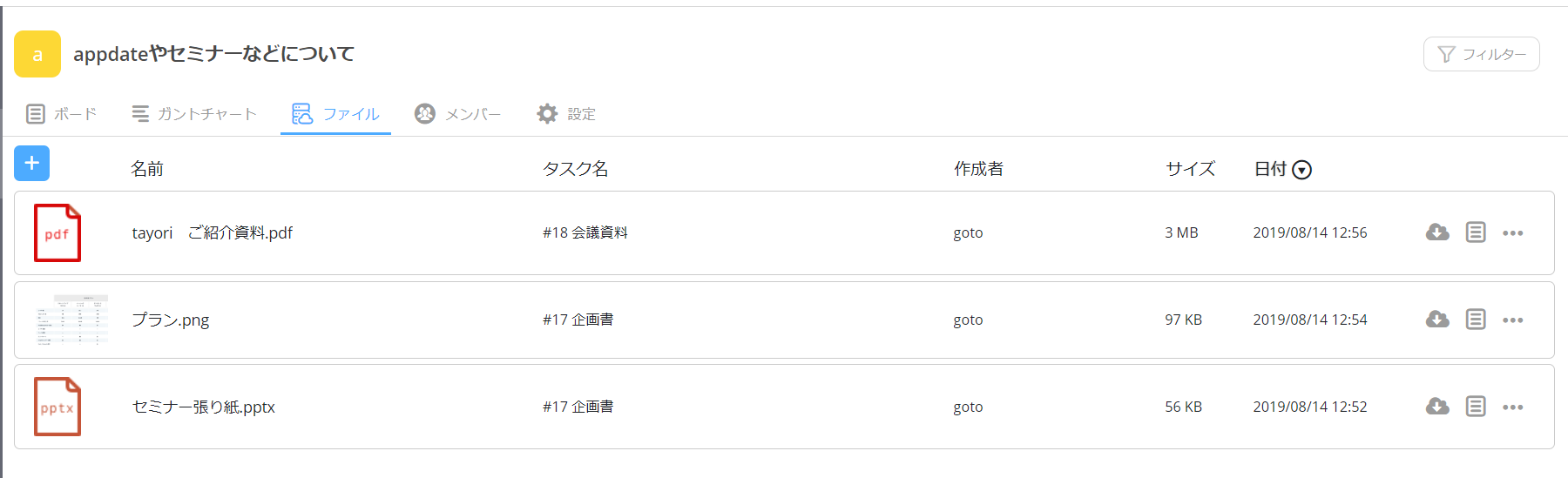Click the フィルター button

pos(1481,54)
